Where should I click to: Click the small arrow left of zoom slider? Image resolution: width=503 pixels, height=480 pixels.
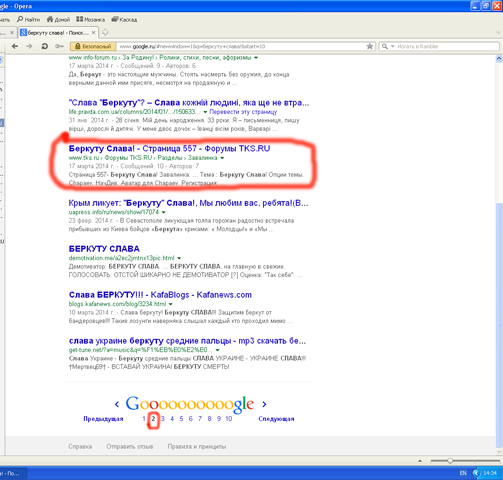(420, 461)
